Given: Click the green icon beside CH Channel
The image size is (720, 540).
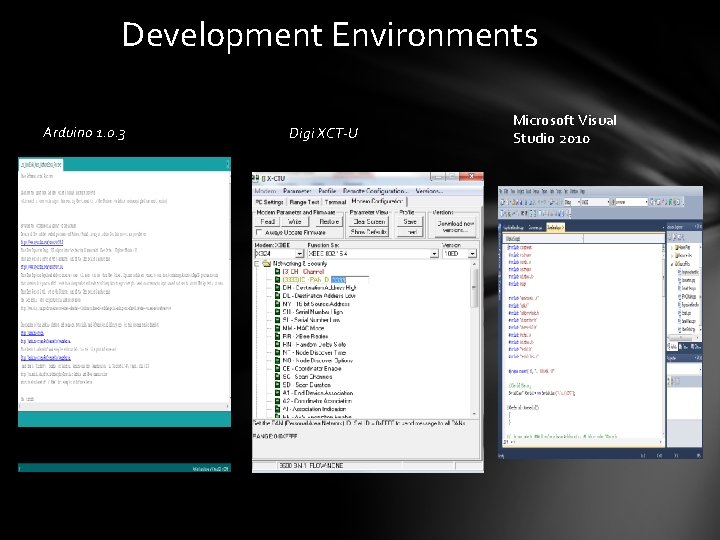Looking at the screenshot, I should pos(277,271).
